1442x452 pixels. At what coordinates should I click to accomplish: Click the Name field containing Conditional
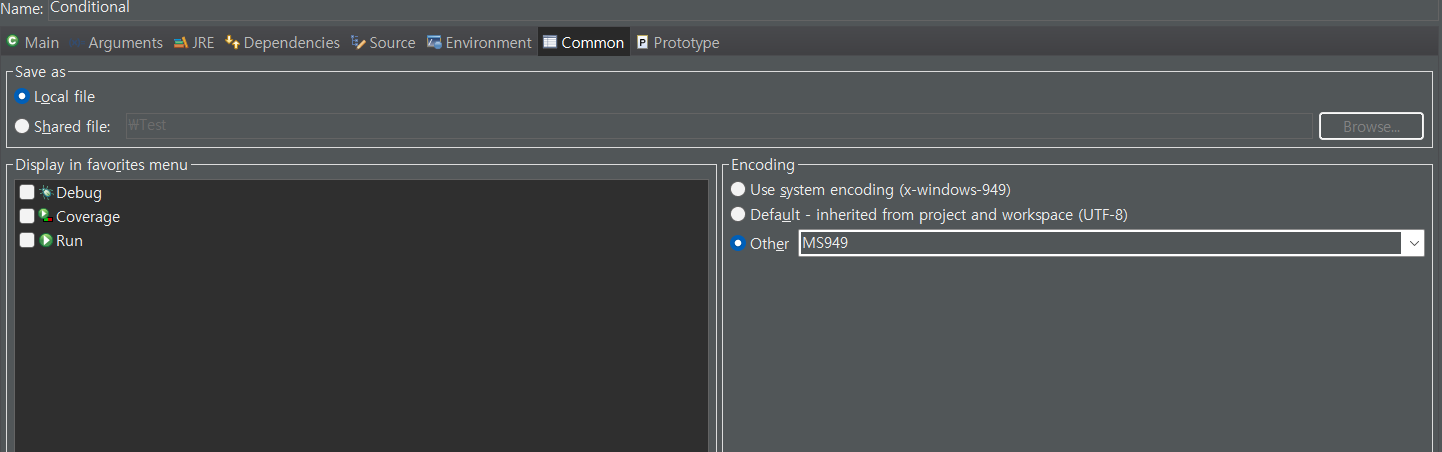[x=743, y=8]
